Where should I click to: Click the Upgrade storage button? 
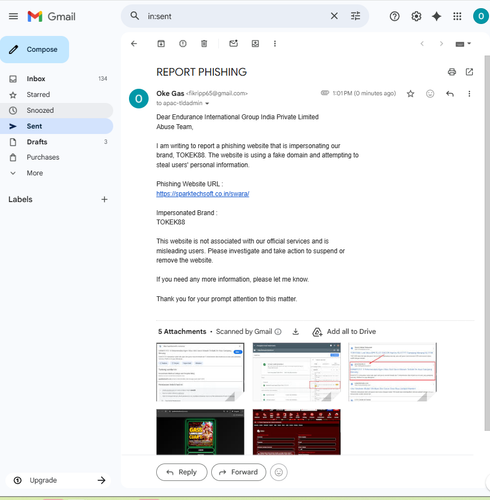pyautogui.click(x=59, y=480)
